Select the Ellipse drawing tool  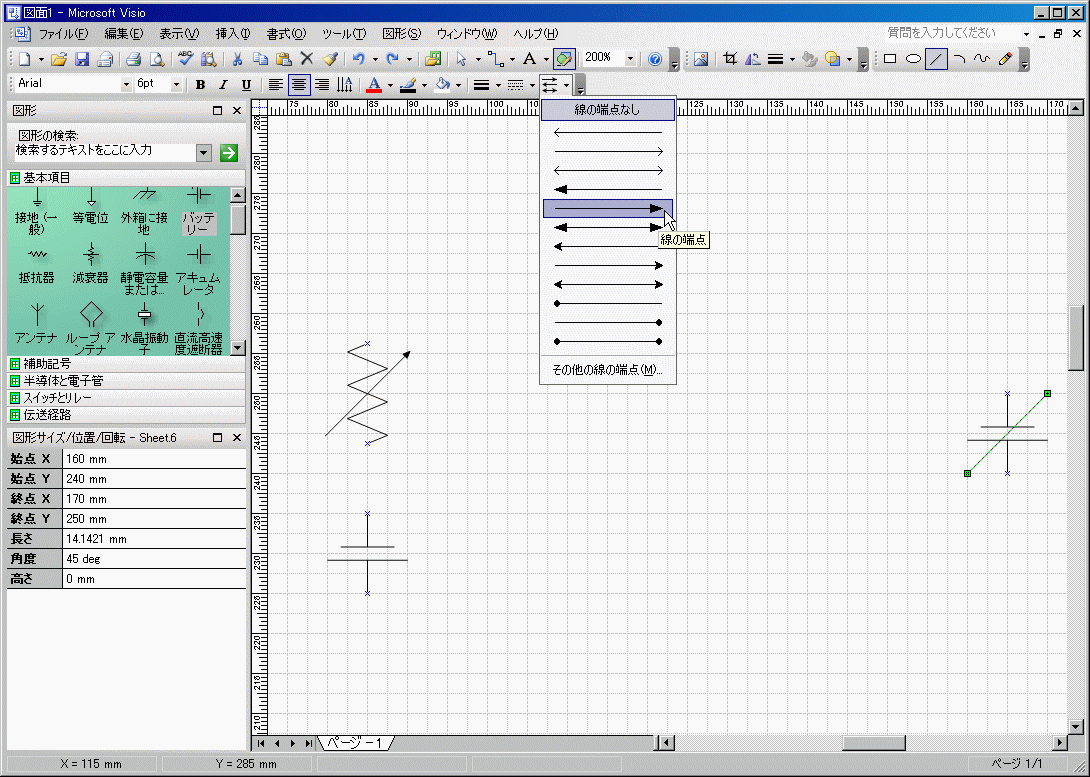[912, 59]
